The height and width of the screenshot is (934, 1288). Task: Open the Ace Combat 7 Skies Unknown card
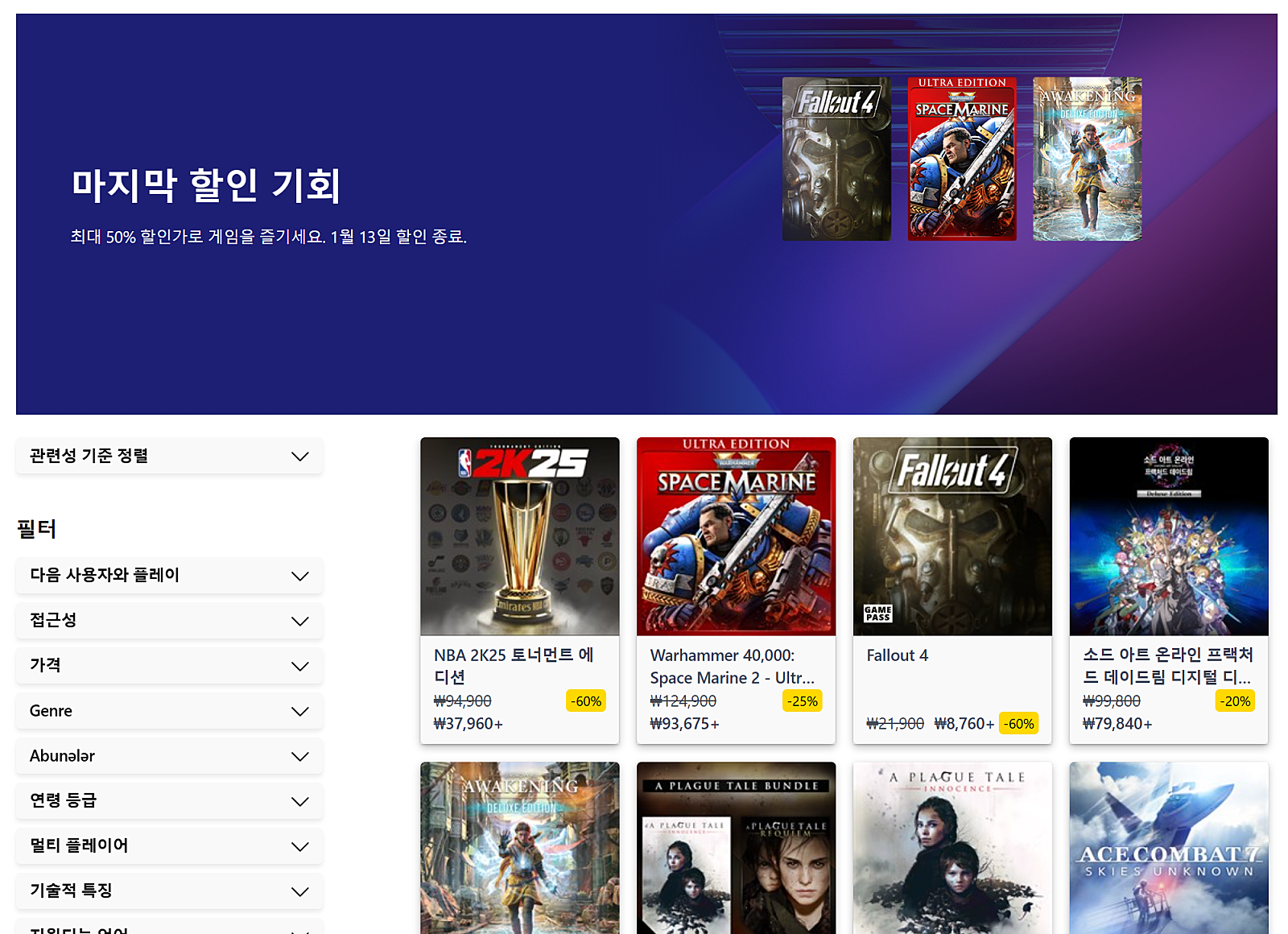click(1170, 848)
